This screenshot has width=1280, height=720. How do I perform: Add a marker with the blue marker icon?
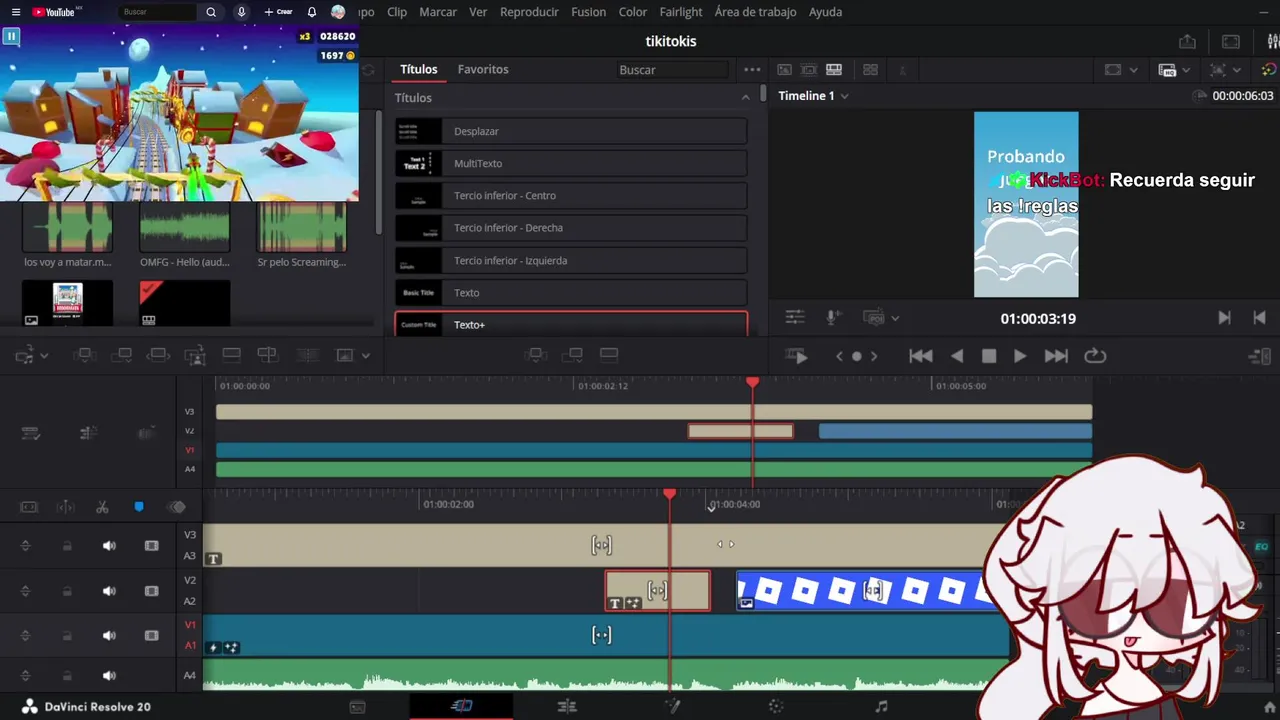coord(139,507)
